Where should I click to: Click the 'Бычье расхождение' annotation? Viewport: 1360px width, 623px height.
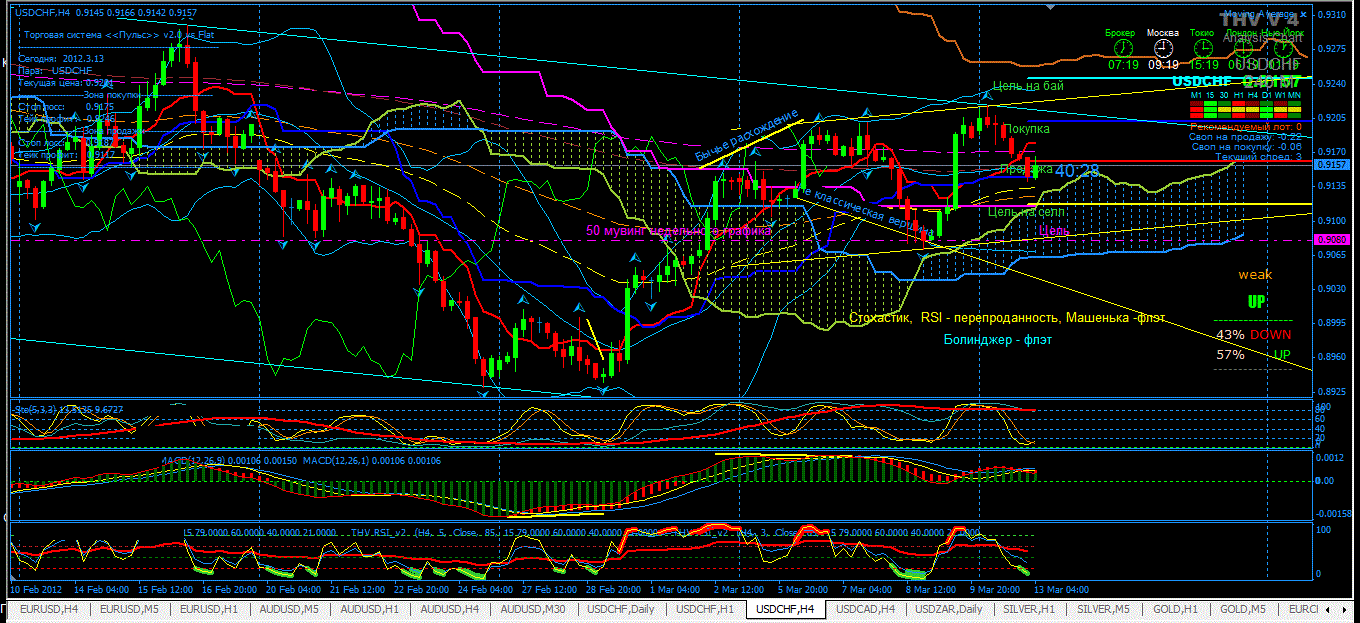[748, 136]
